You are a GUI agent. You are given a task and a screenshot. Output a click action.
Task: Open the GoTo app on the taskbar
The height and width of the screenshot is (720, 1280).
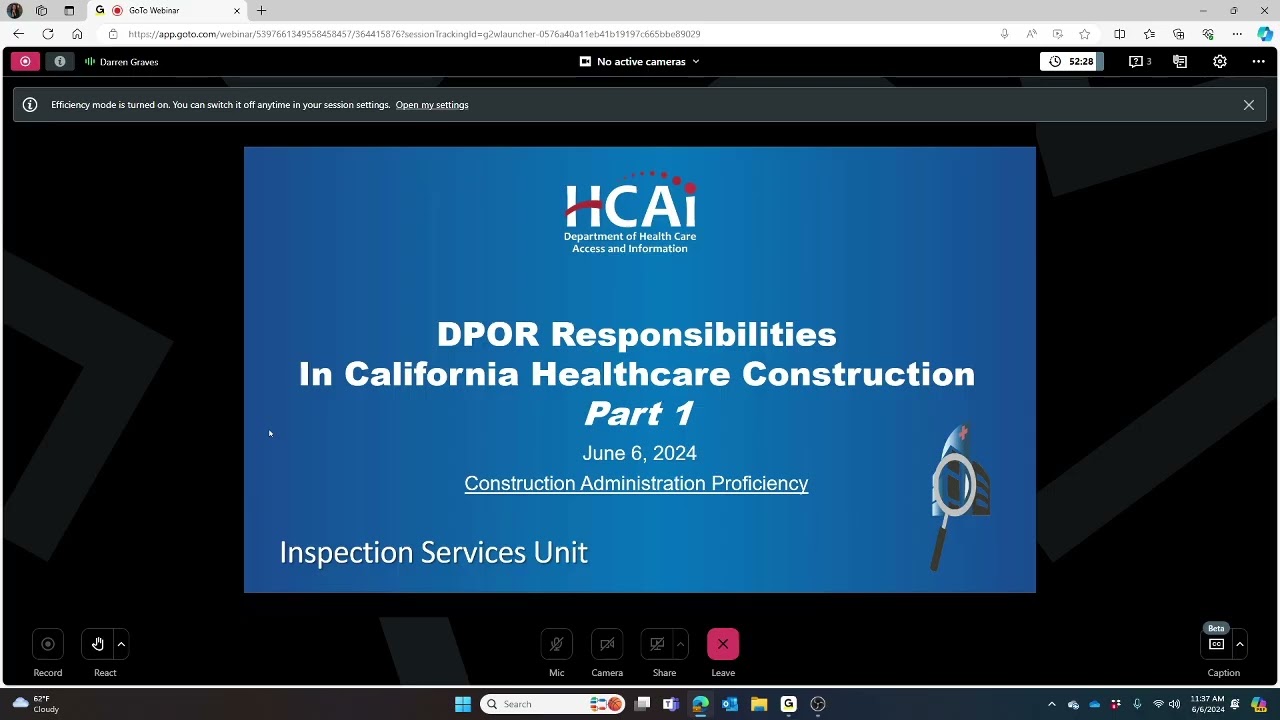click(x=788, y=704)
